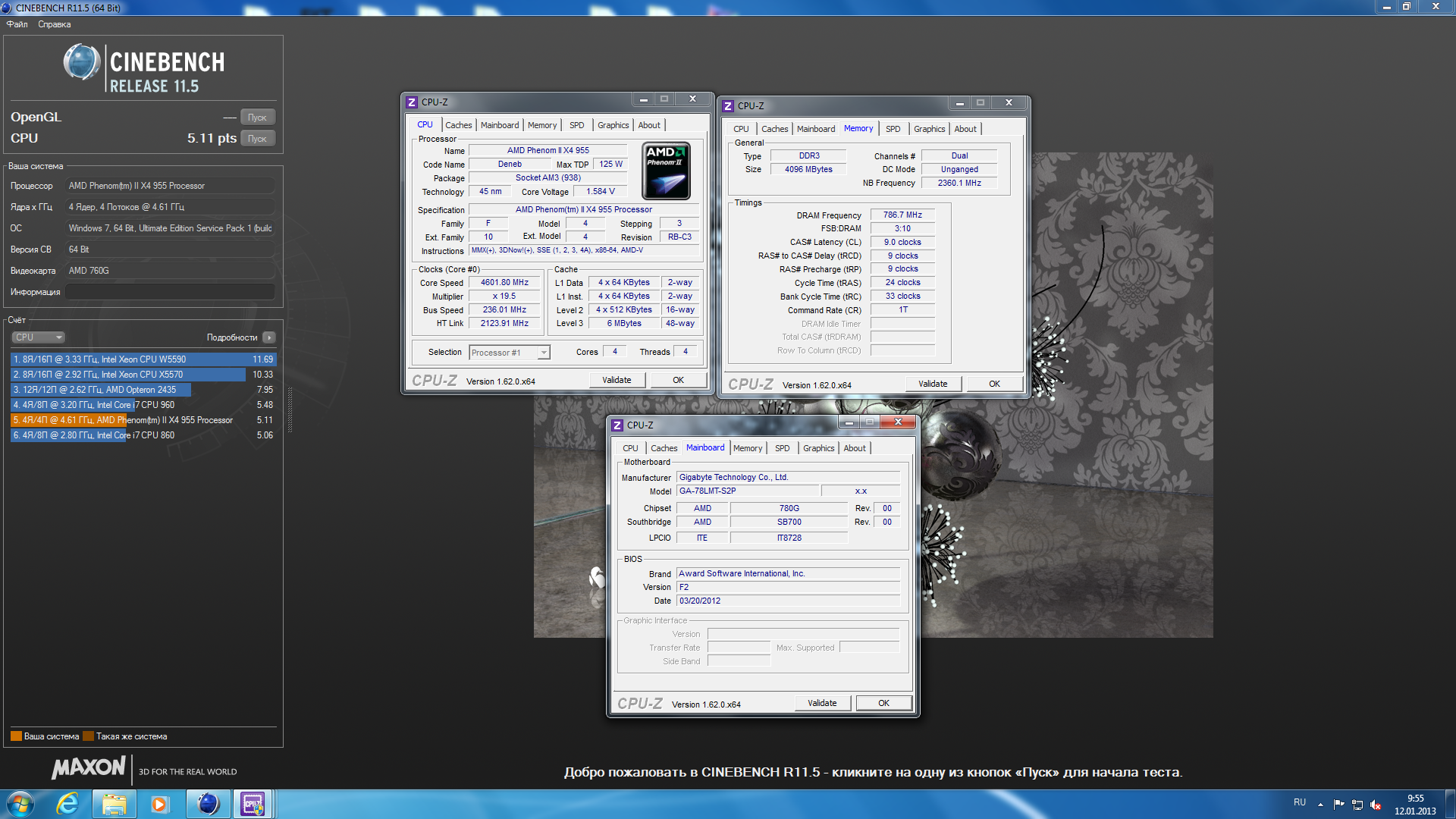Open SPD tab in Memory window
The height and width of the screenshot is (819, 1456).
[x=893, y=129]
